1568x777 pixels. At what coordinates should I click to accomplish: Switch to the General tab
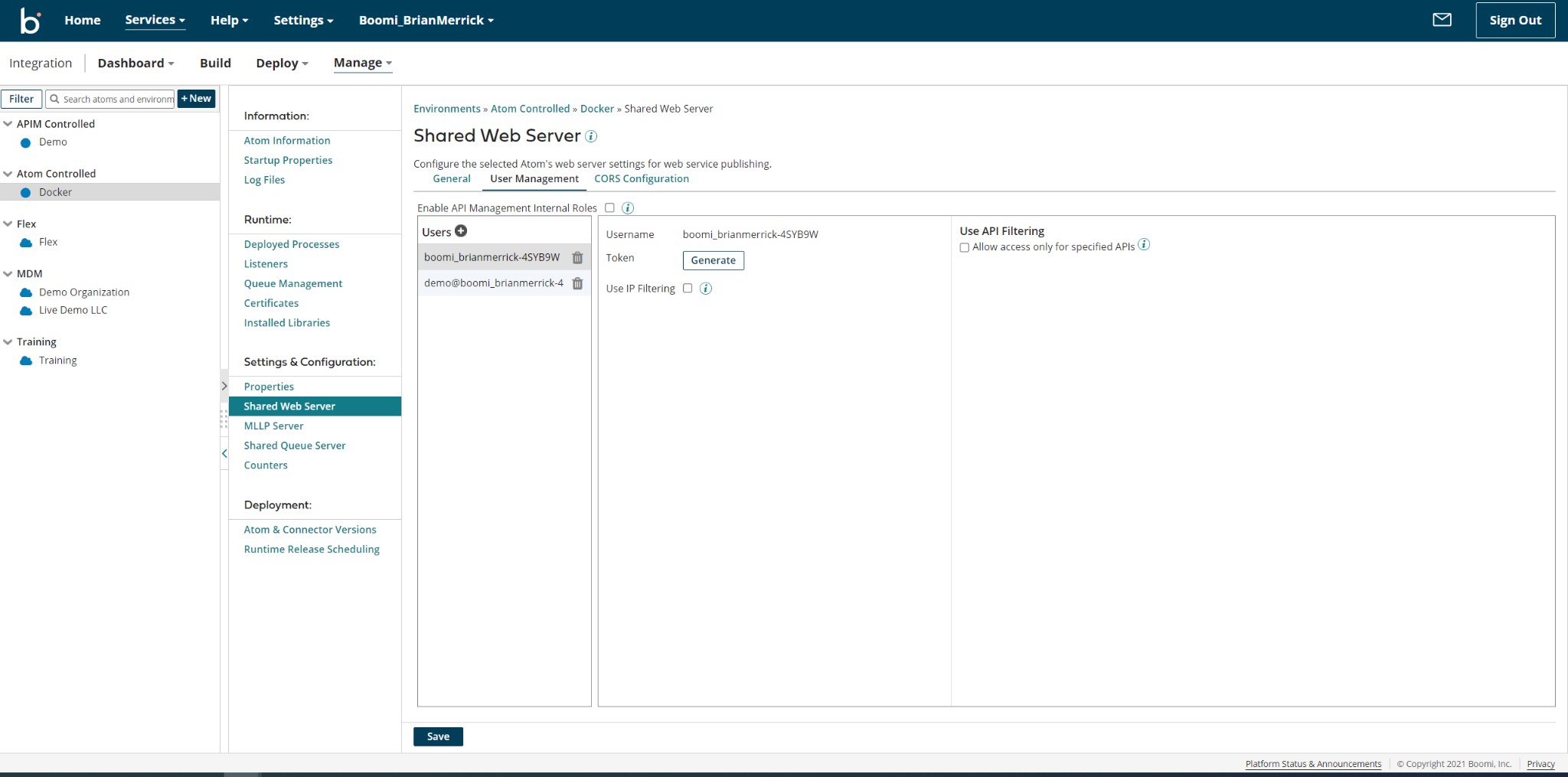point(451,178)
